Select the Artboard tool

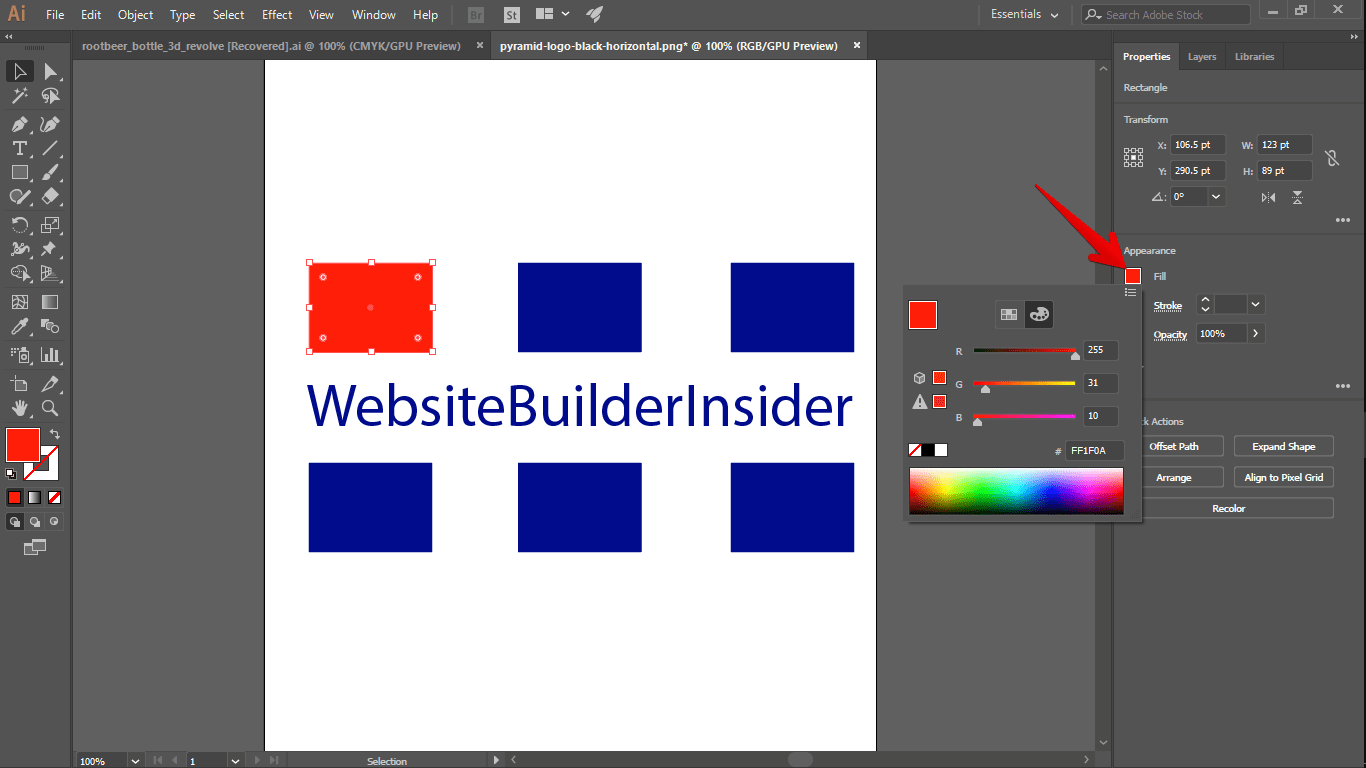19,384
